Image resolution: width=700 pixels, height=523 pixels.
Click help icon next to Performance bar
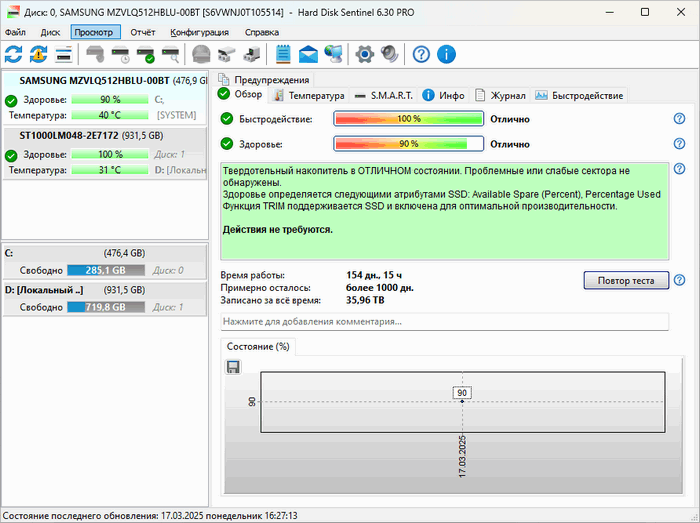click(x=679, y=119)
